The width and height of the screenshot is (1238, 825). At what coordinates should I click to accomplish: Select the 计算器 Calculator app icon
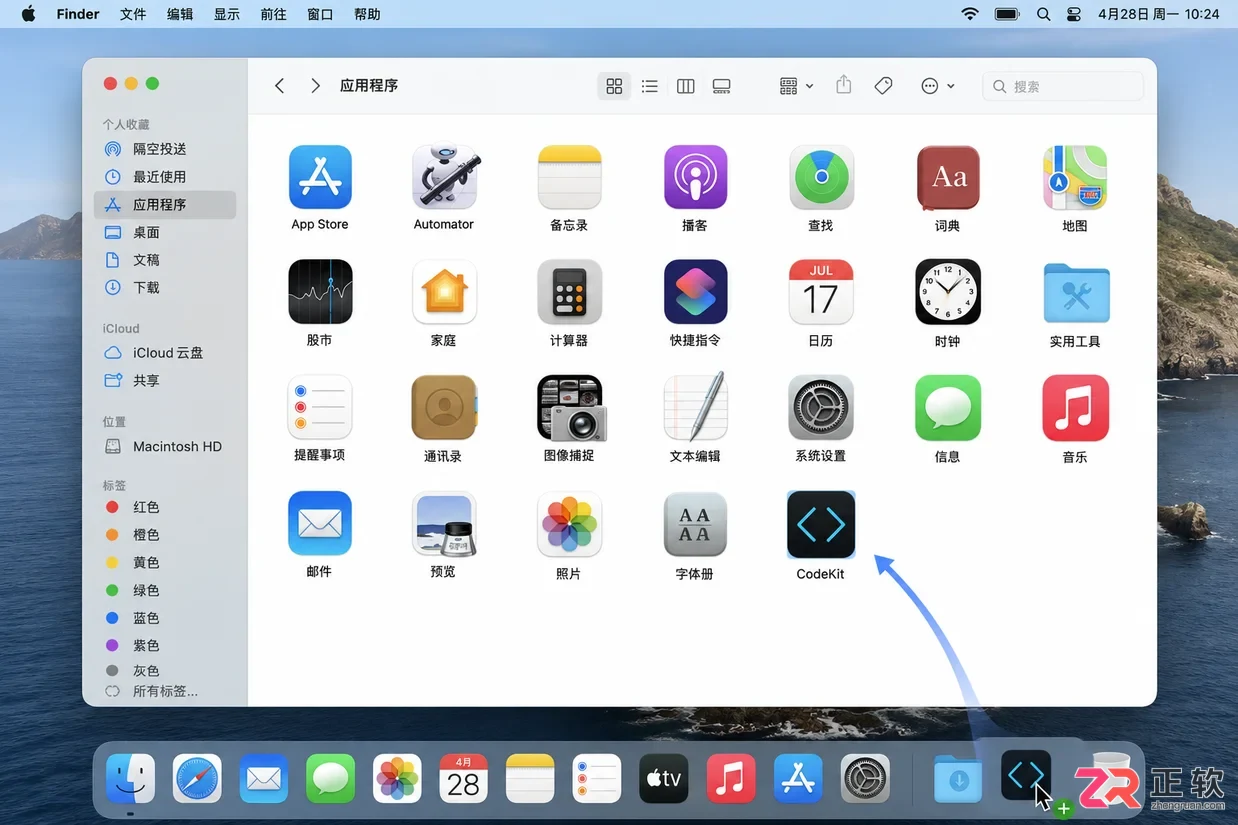(x=569, y=292)
